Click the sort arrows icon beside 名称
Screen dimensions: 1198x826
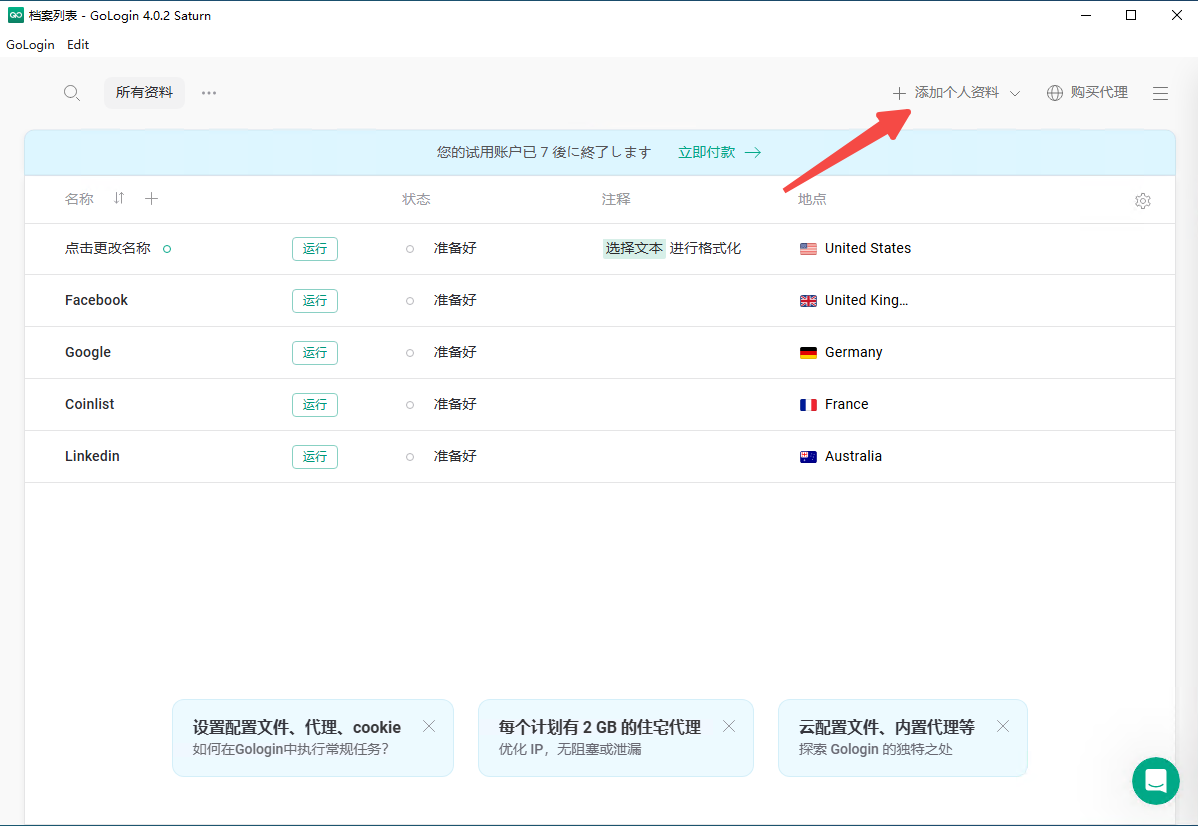pyautogui.click(x=119, y=198)
